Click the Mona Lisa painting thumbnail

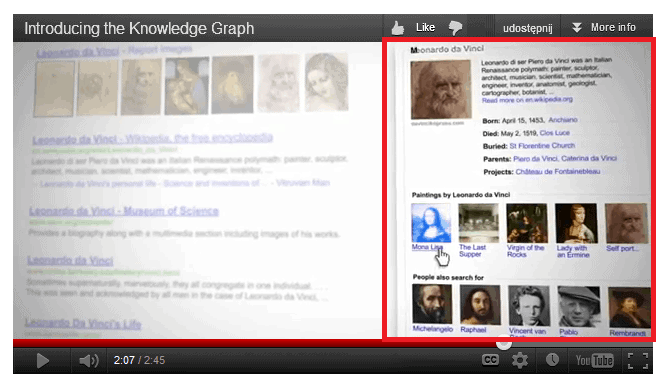coord(431,222)
